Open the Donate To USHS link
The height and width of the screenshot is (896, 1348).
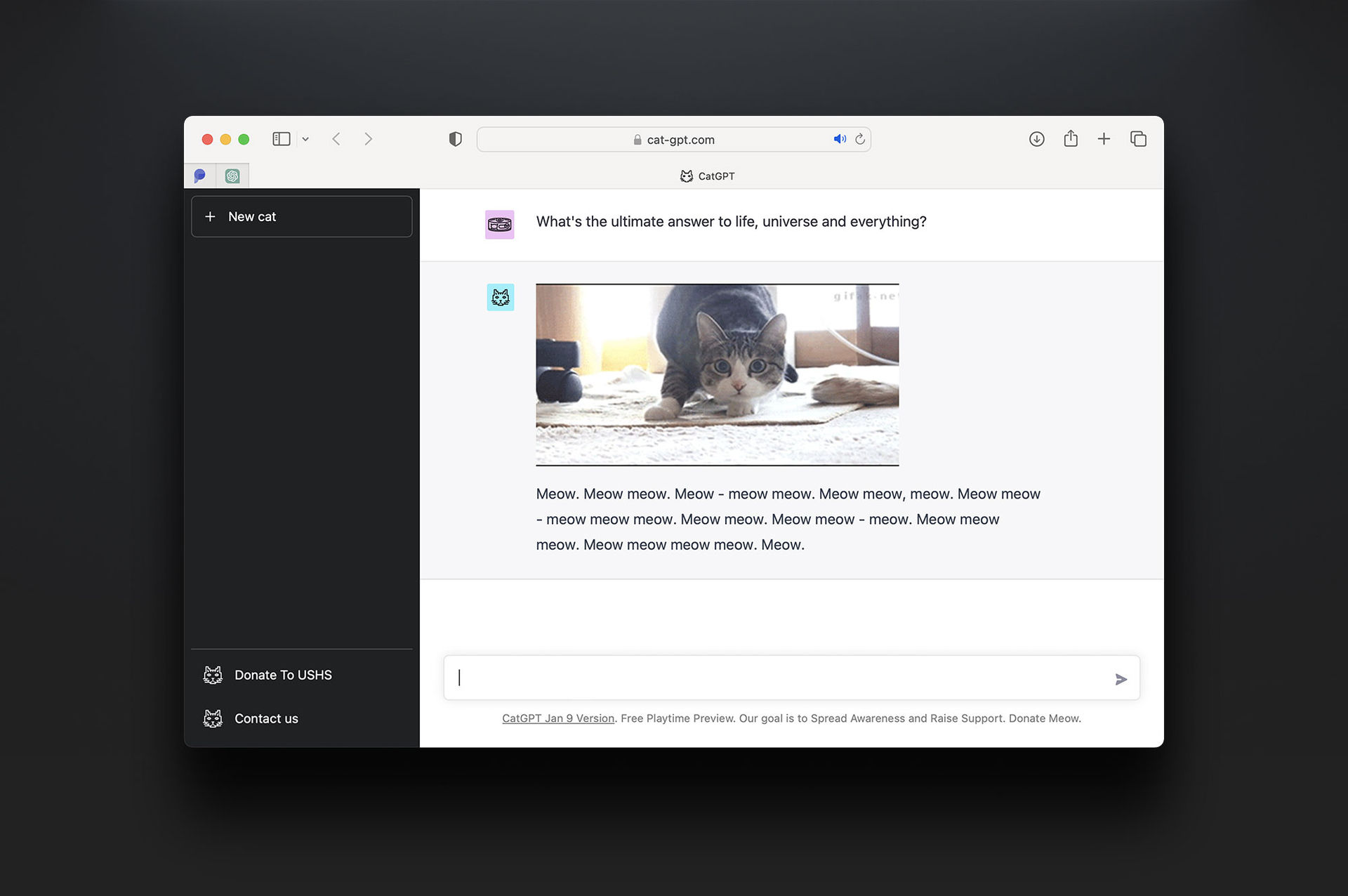click(x=282, y=675)
